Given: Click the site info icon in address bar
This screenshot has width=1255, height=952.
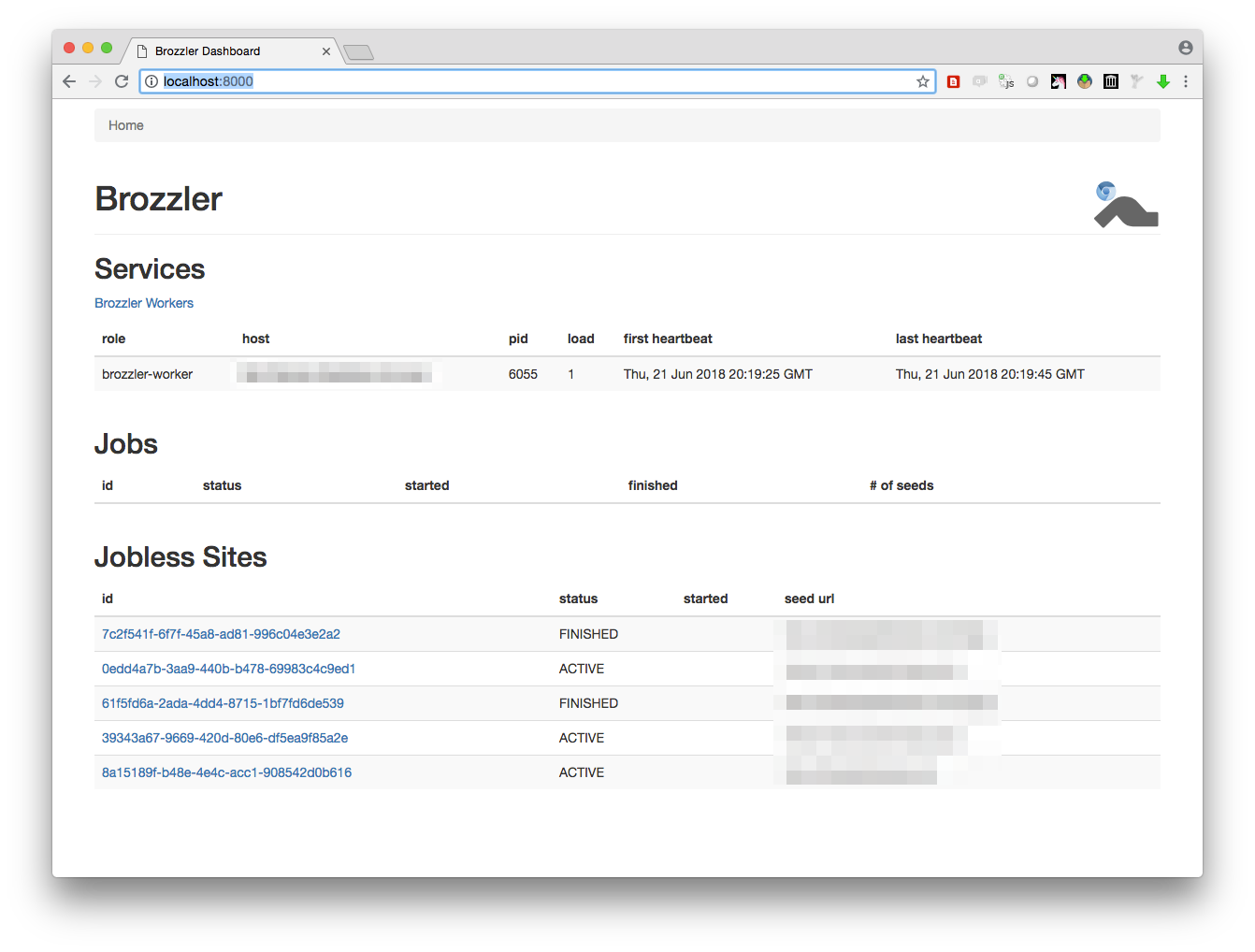Looking at the screenshot, I should (151, 81).
